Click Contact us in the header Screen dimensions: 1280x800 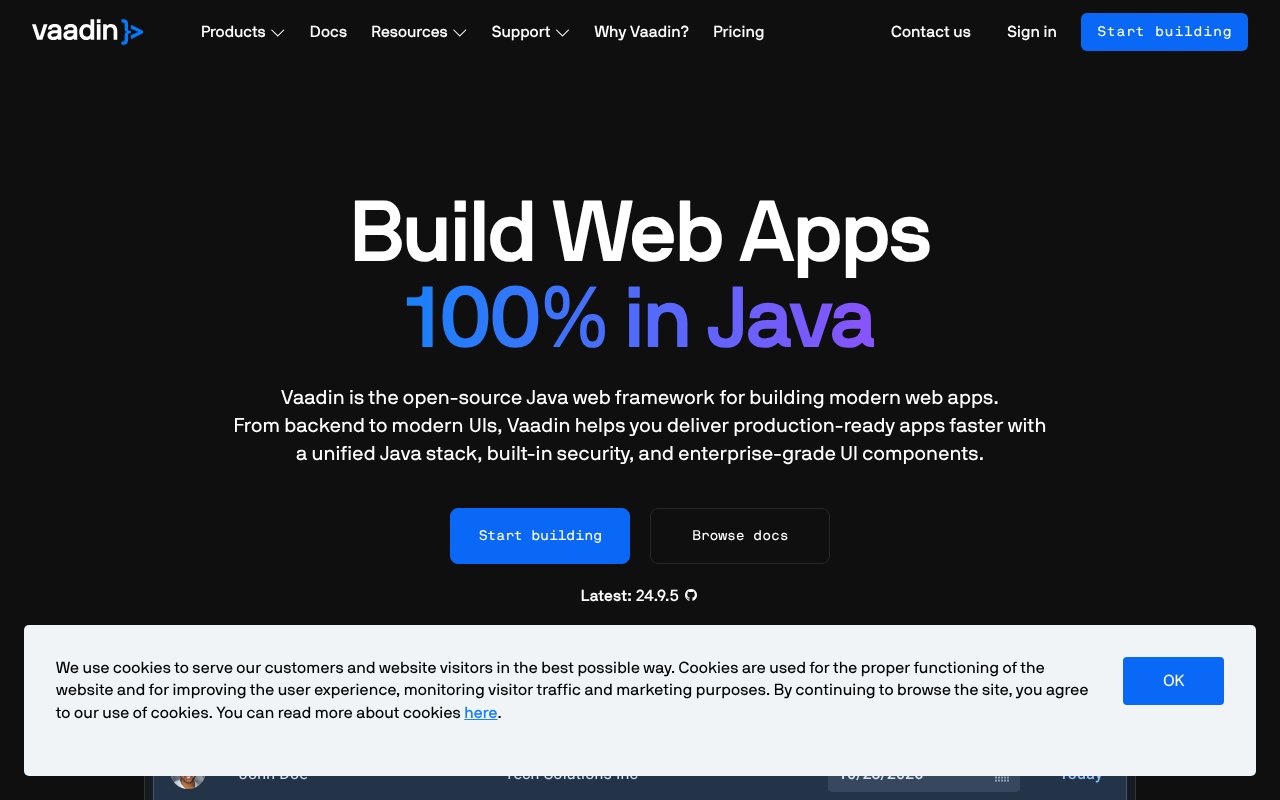point(930,32)
